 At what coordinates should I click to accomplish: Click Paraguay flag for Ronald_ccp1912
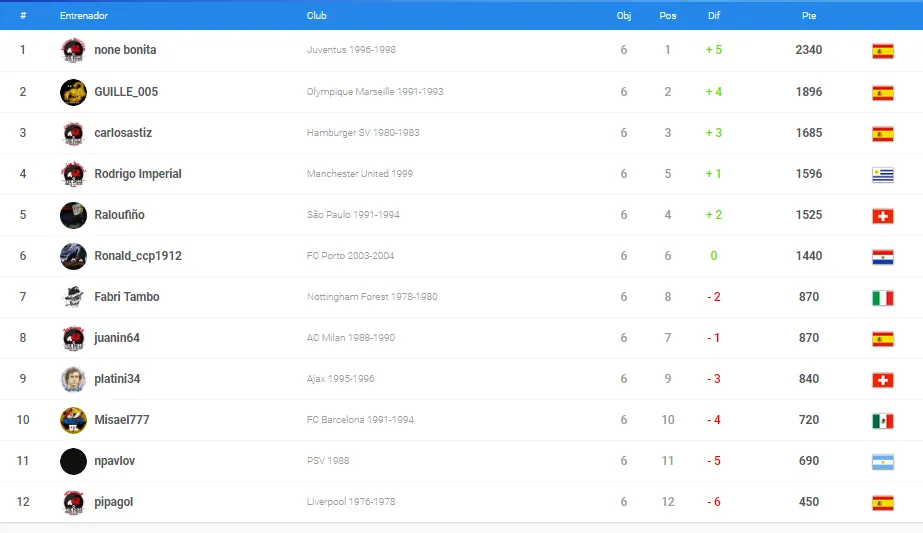[x=882, y=257]
